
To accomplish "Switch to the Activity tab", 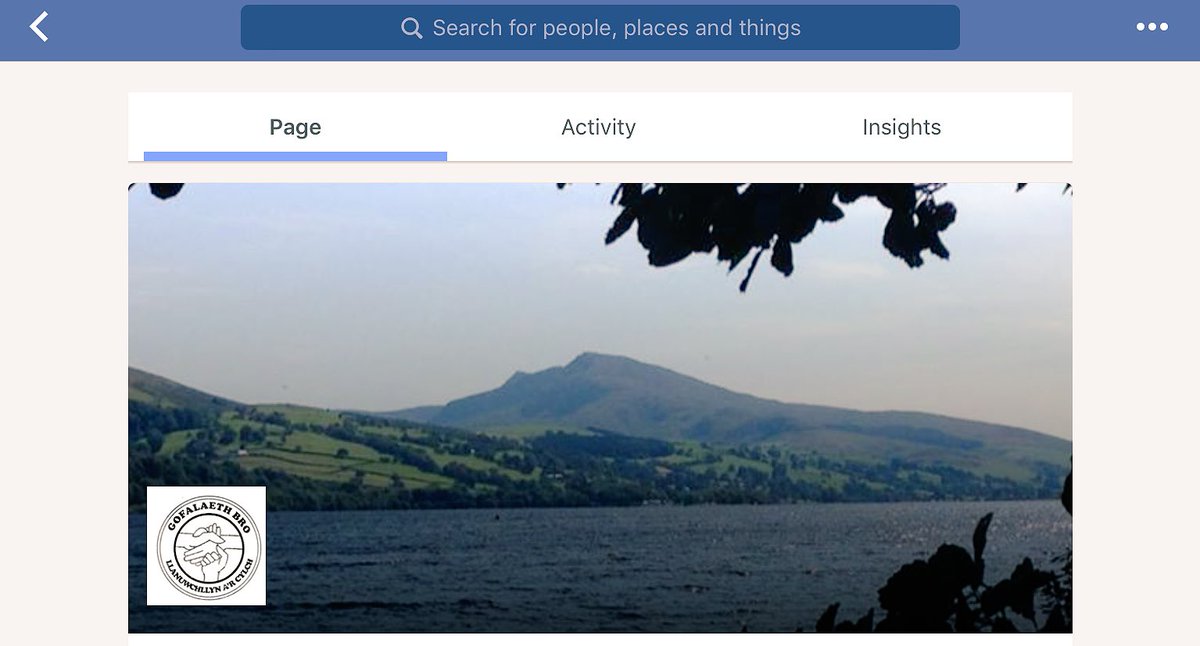I will tap(598, 127).
